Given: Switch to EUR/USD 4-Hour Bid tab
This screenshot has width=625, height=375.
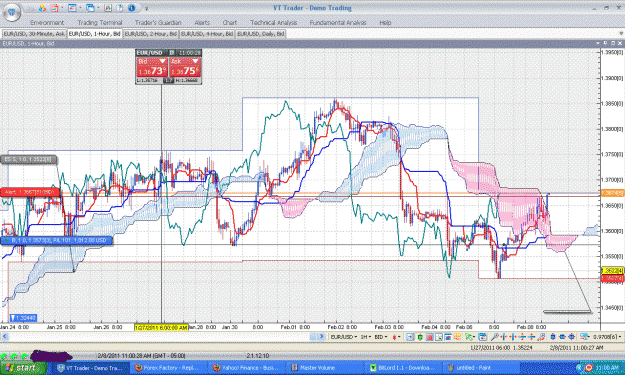Looking at the screenshot, I should click(207, 34).
